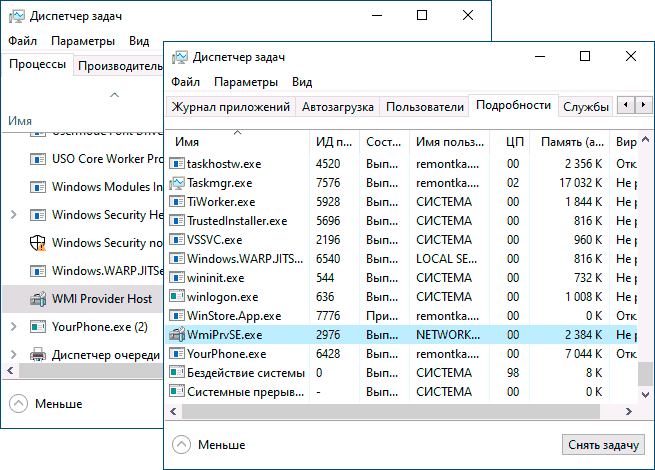Screen dimensions: 655x470
Task: Click the Снять задачу button
Action: pyautogui.click(x=603, y=445)
